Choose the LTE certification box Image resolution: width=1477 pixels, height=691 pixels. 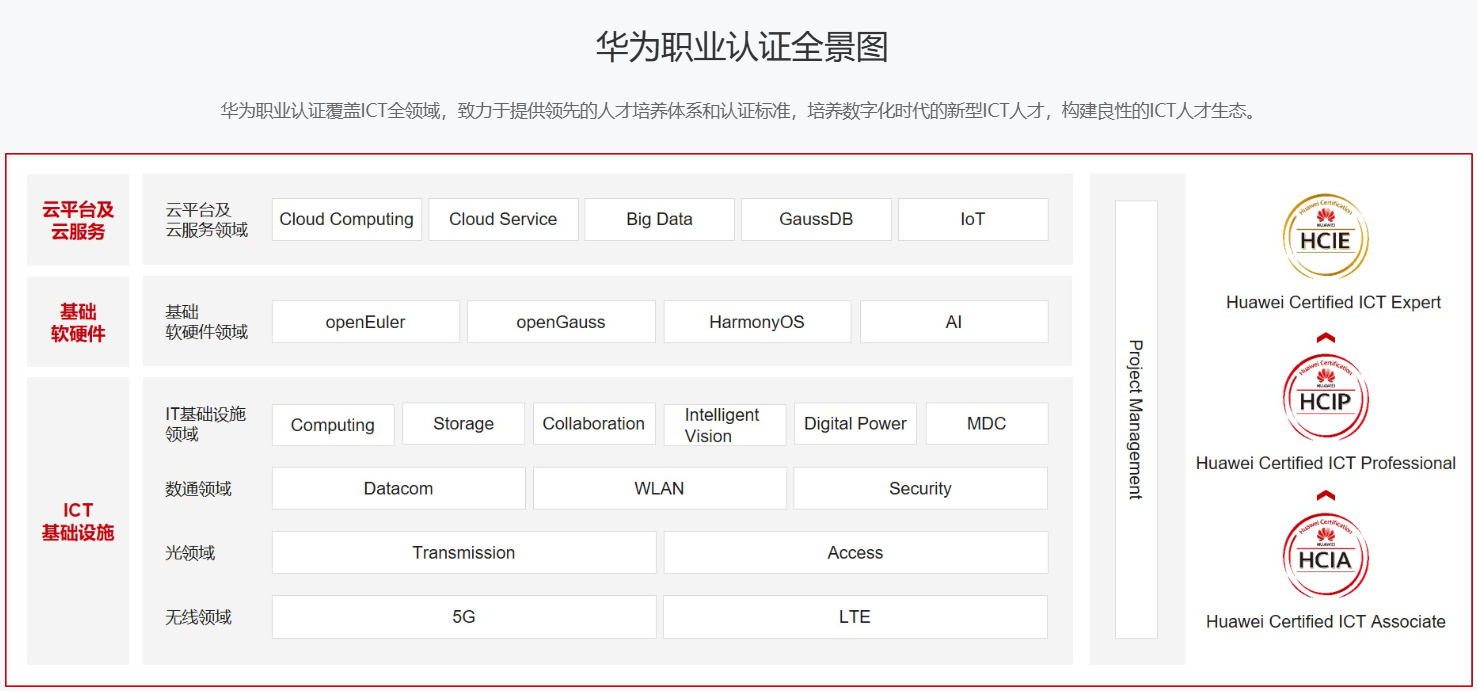click(855, 617)
